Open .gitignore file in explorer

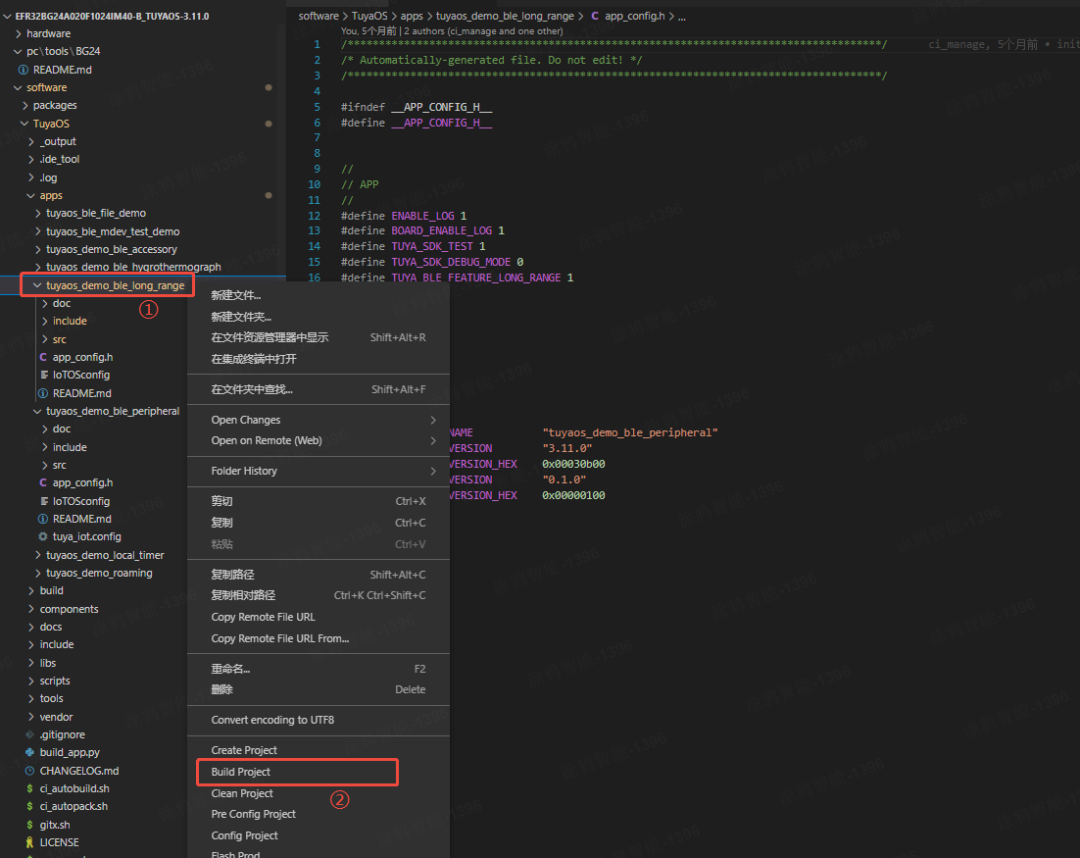(x=62, y=734)
